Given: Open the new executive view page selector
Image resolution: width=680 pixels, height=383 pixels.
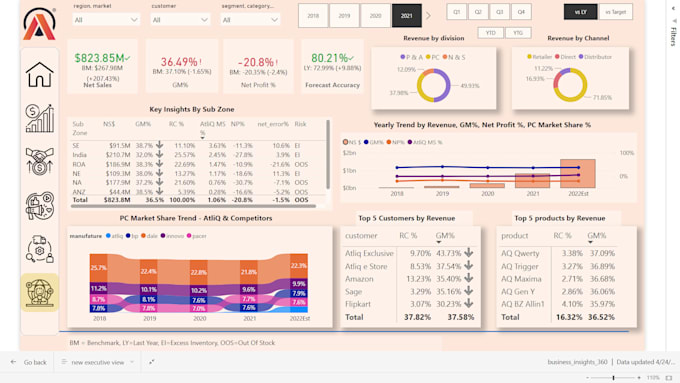Looking at the screenshot, I should click(x=98, y=362).
